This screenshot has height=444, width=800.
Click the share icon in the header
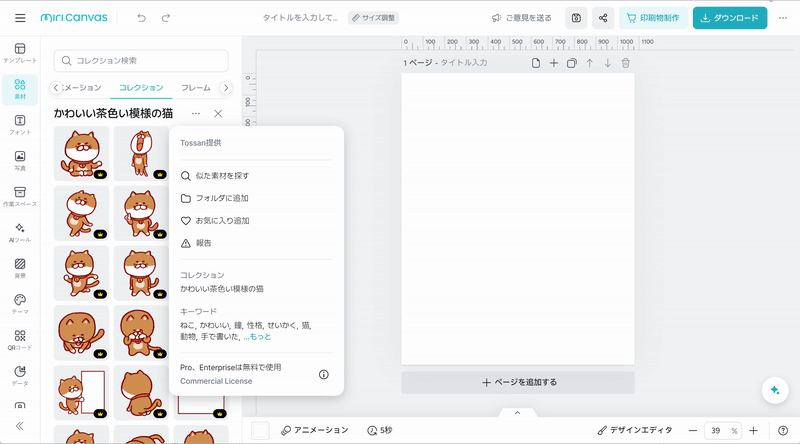[x=603, y=18]
